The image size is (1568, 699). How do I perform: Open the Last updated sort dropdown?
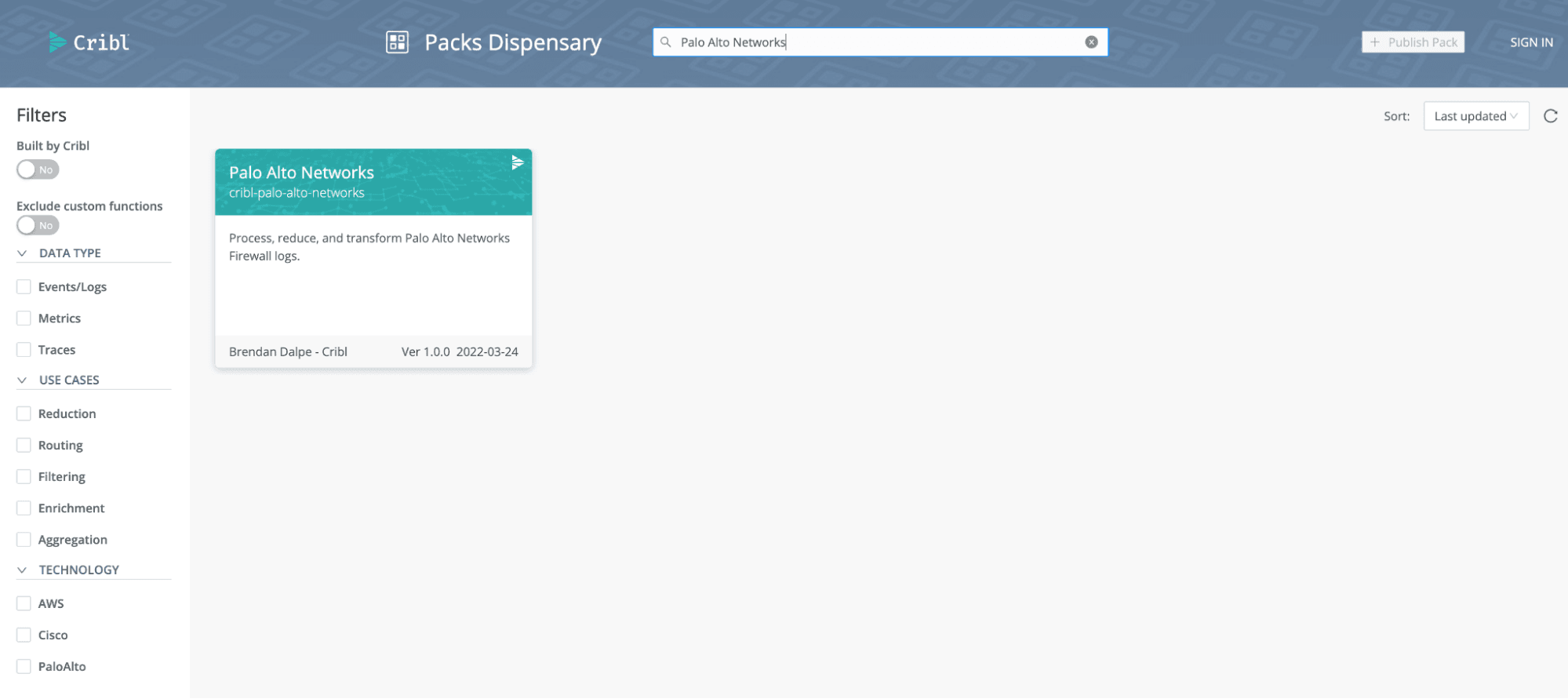[x=1475, y=116]
